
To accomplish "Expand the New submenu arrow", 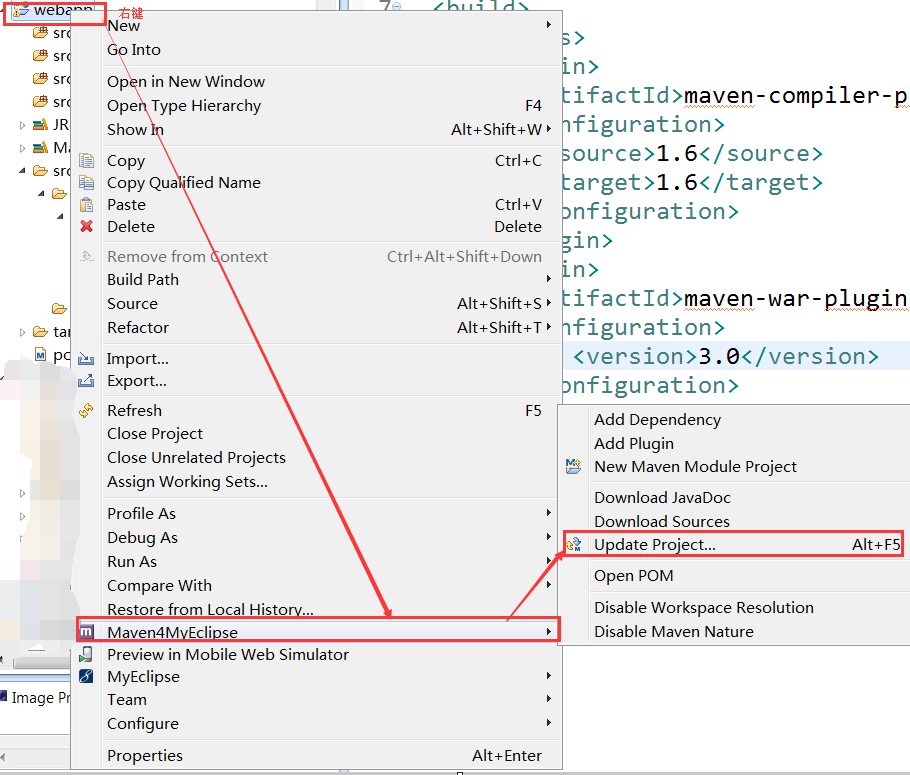I will pyautogui.click(x=548, y=25).
